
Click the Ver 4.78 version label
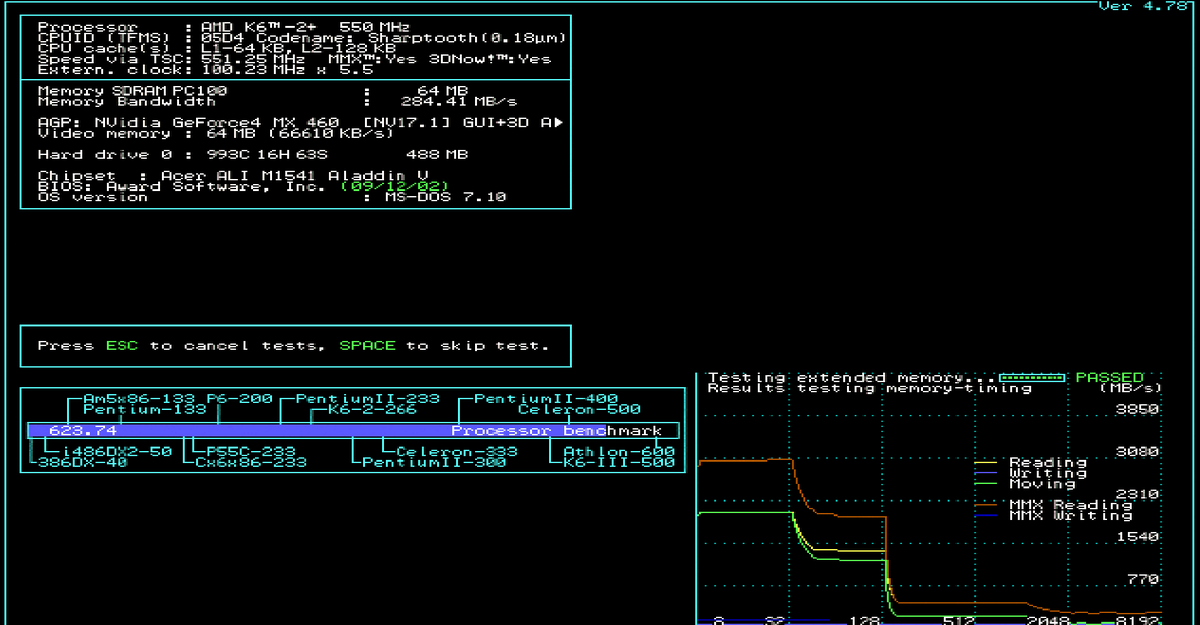tap(1143, 6)
